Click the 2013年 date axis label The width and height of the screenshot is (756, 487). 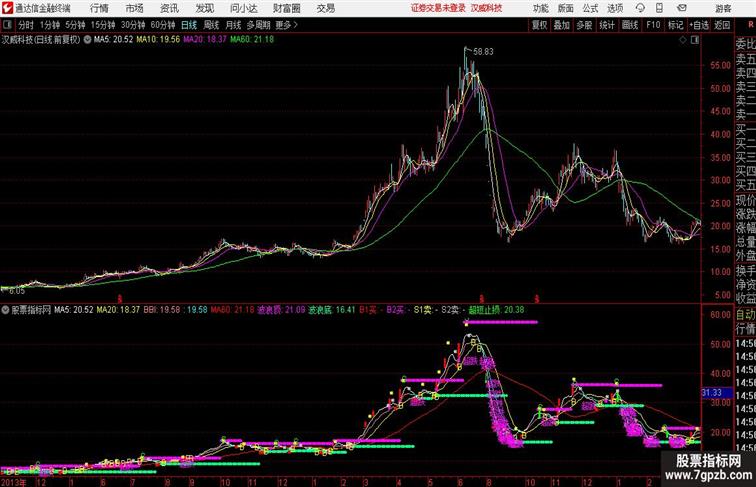click(14, 482)
